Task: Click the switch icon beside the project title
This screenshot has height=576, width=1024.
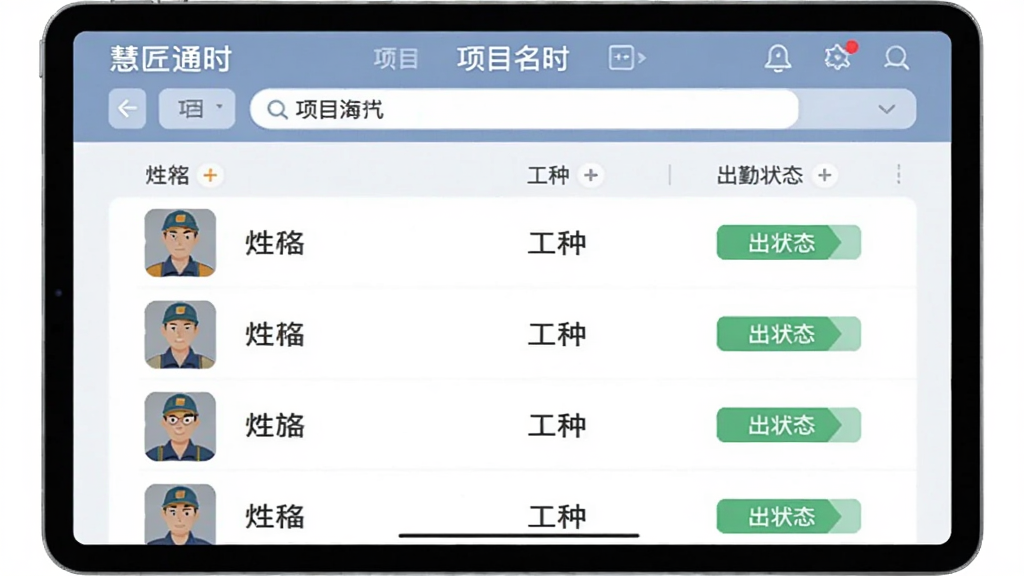Action: [627, 58]
